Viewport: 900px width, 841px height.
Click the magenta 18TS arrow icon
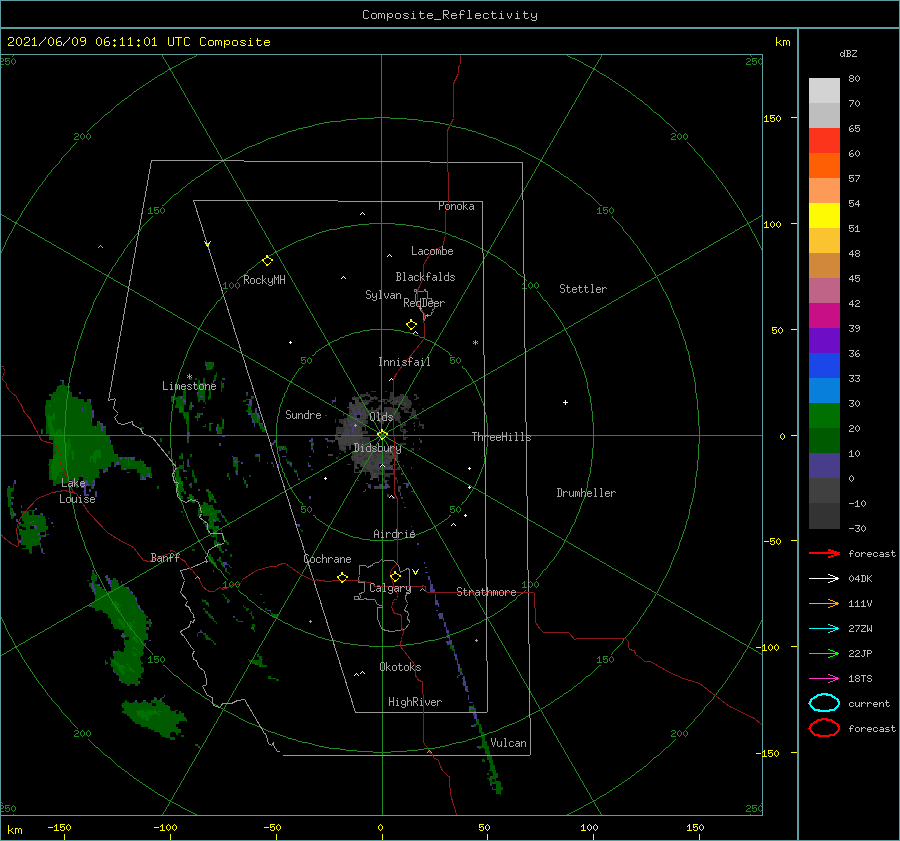824,679
